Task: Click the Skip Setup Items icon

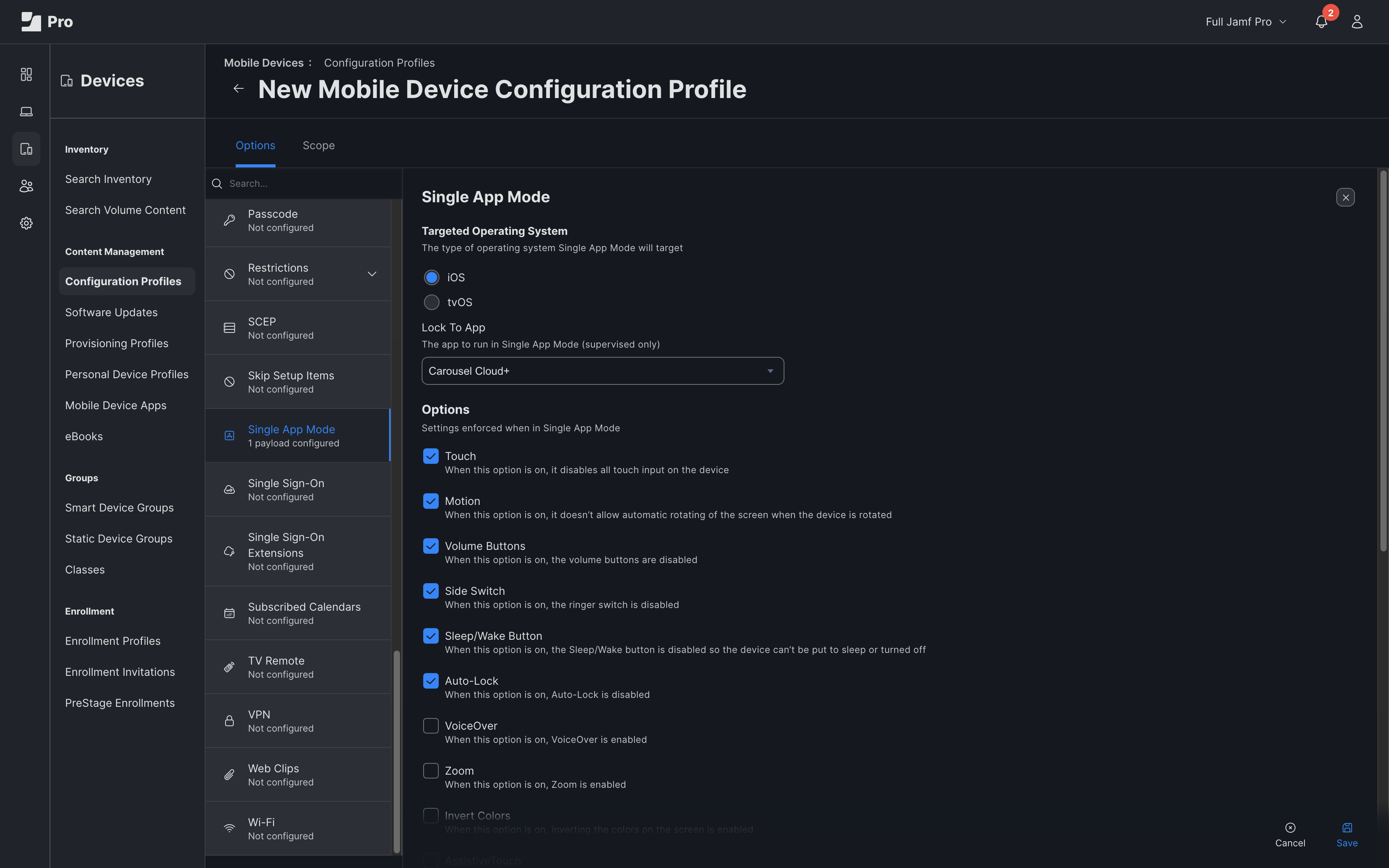Action: tap(229, 382)
